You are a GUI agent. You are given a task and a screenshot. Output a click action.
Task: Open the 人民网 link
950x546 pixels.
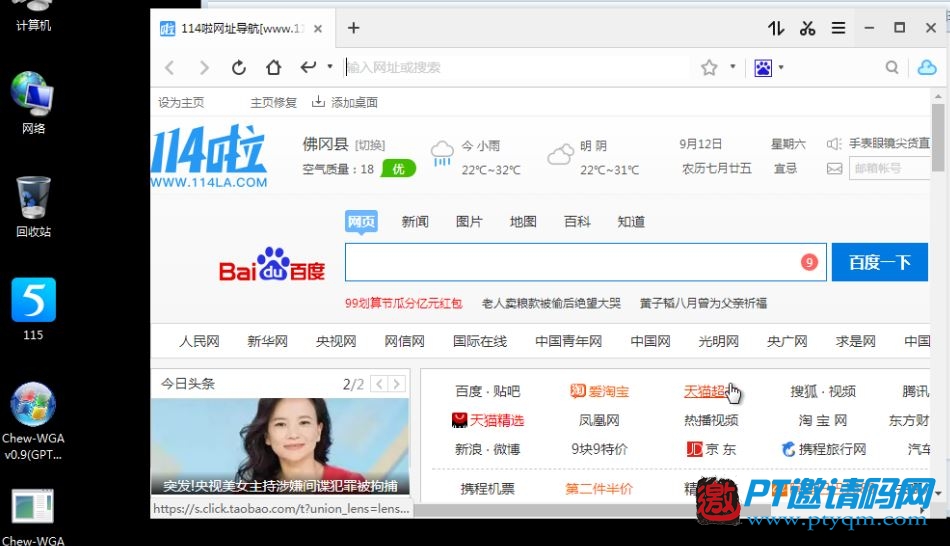[x=199, y=341]
